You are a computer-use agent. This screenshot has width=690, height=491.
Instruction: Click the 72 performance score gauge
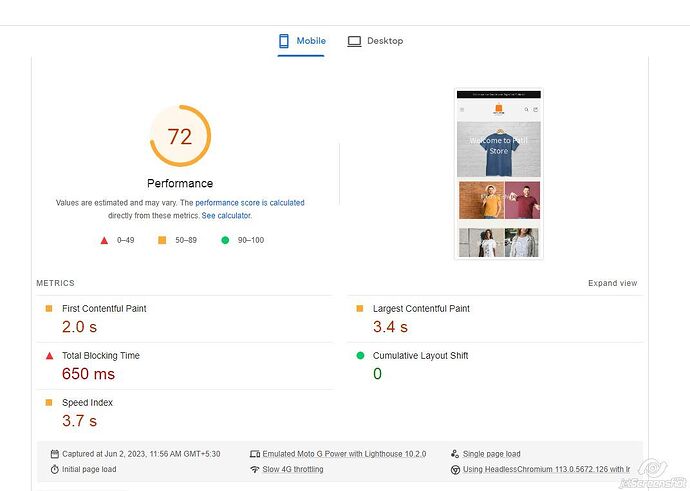click(x=180, y=136)
